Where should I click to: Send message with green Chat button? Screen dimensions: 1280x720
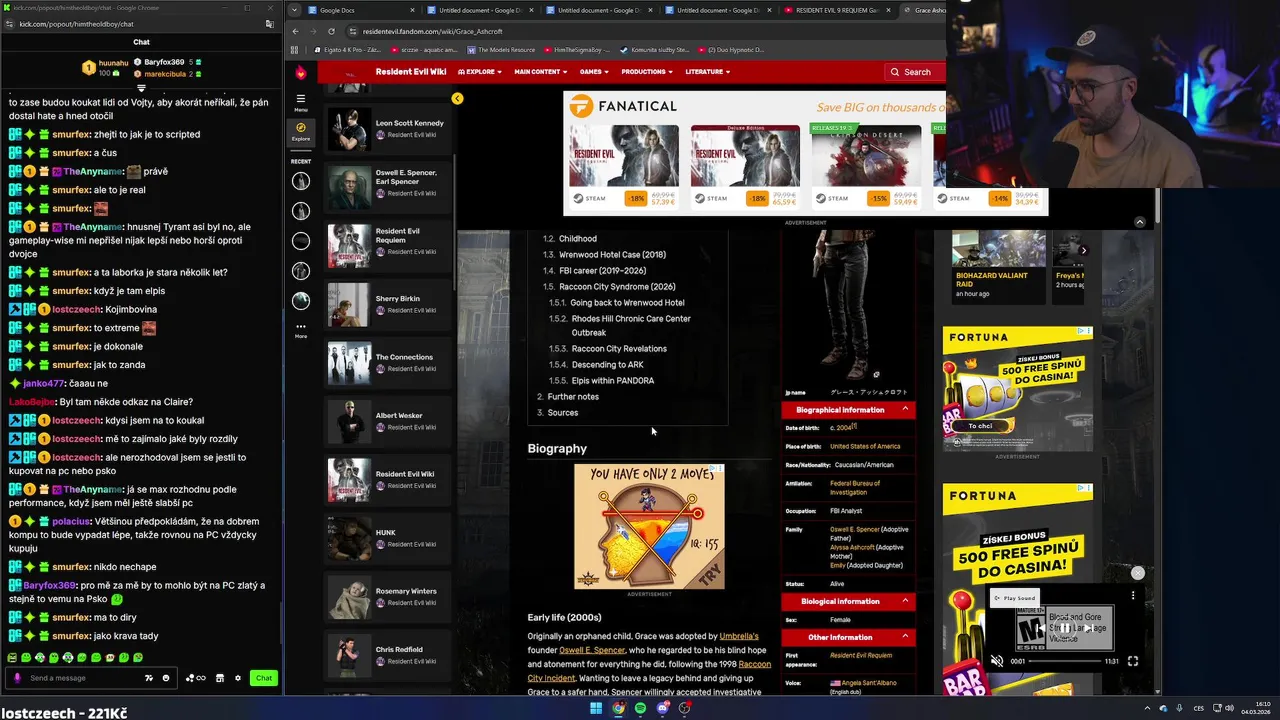click(263, 678)
